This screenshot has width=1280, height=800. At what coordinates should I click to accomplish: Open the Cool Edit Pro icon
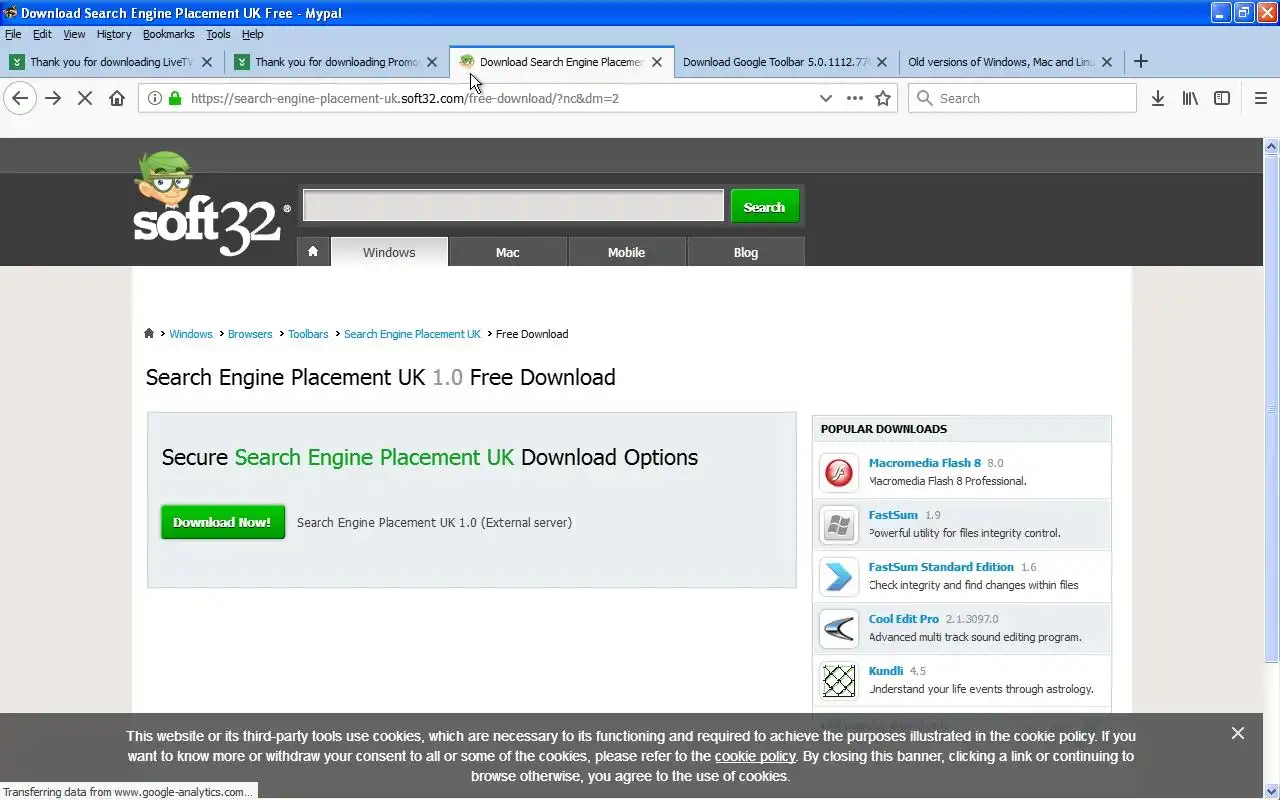click(839, 628)
